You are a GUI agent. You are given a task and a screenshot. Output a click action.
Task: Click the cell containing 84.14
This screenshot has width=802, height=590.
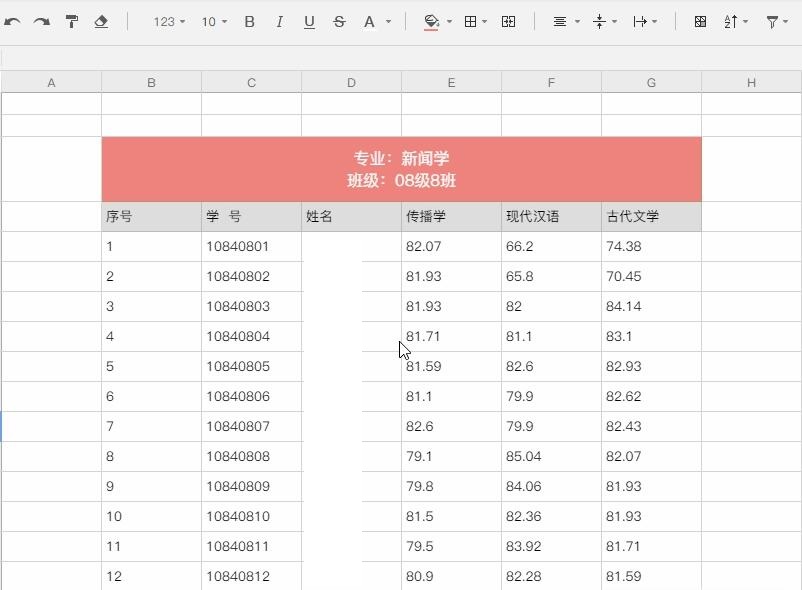tap(651, 306)
